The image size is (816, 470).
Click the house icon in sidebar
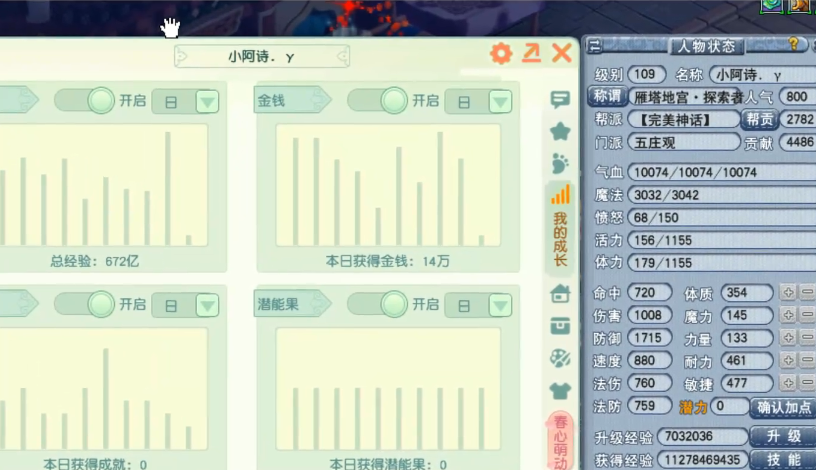(560, 293)
